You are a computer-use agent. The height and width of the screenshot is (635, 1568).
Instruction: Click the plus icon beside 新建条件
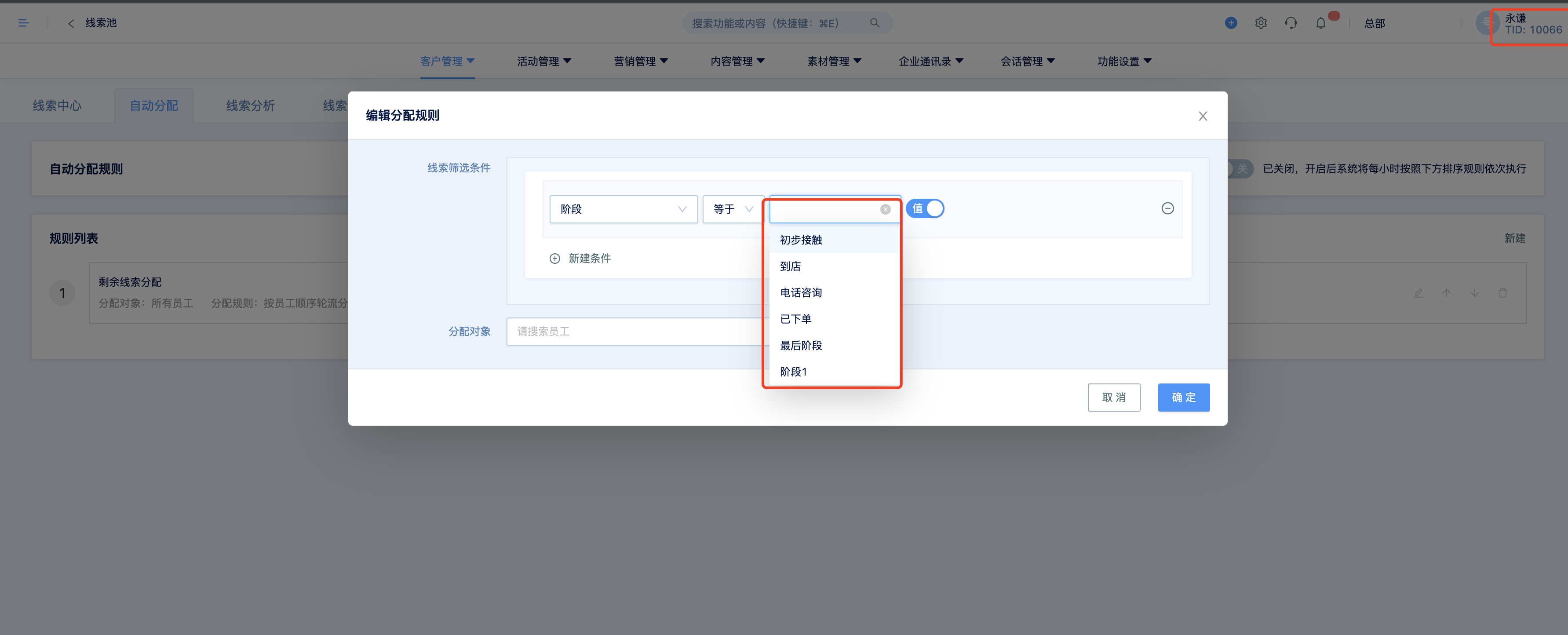tap(554, 259)
